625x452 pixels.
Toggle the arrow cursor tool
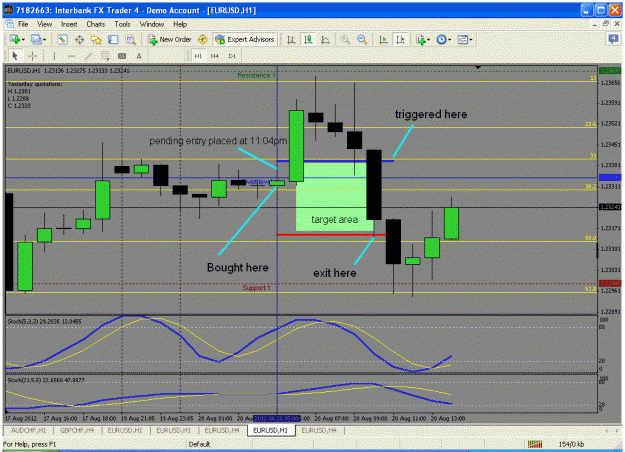[x=15, y=56]
